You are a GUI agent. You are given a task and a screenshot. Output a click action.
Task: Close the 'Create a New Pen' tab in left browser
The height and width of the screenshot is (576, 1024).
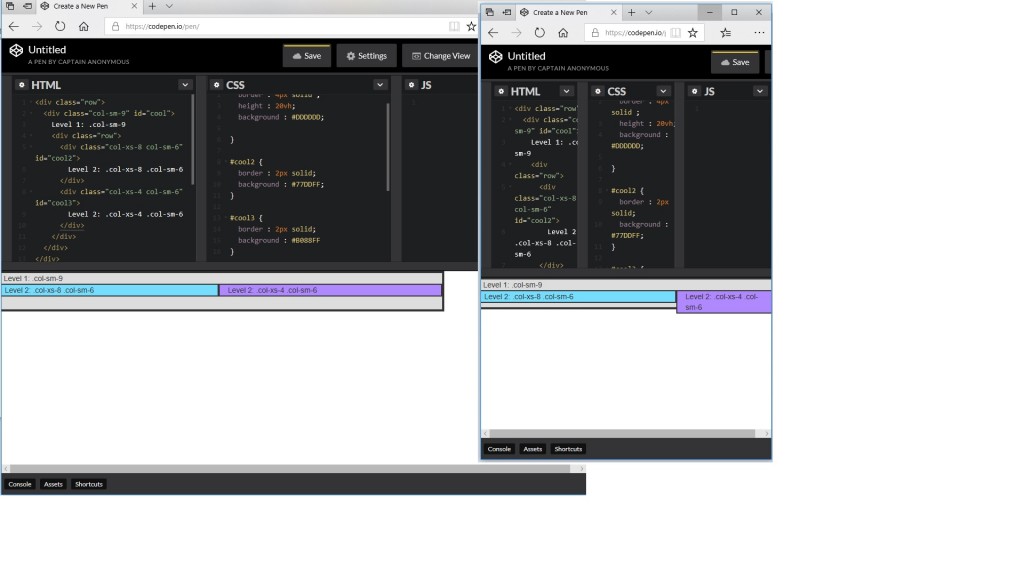pos(134,6)
